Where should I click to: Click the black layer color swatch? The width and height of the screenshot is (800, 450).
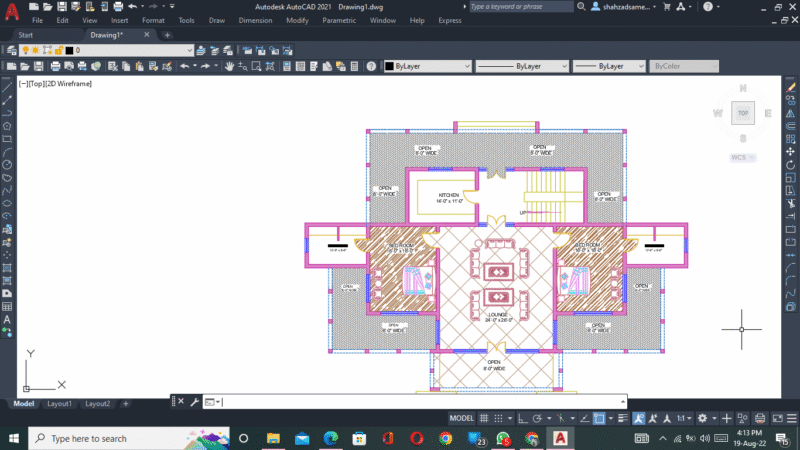69,50
